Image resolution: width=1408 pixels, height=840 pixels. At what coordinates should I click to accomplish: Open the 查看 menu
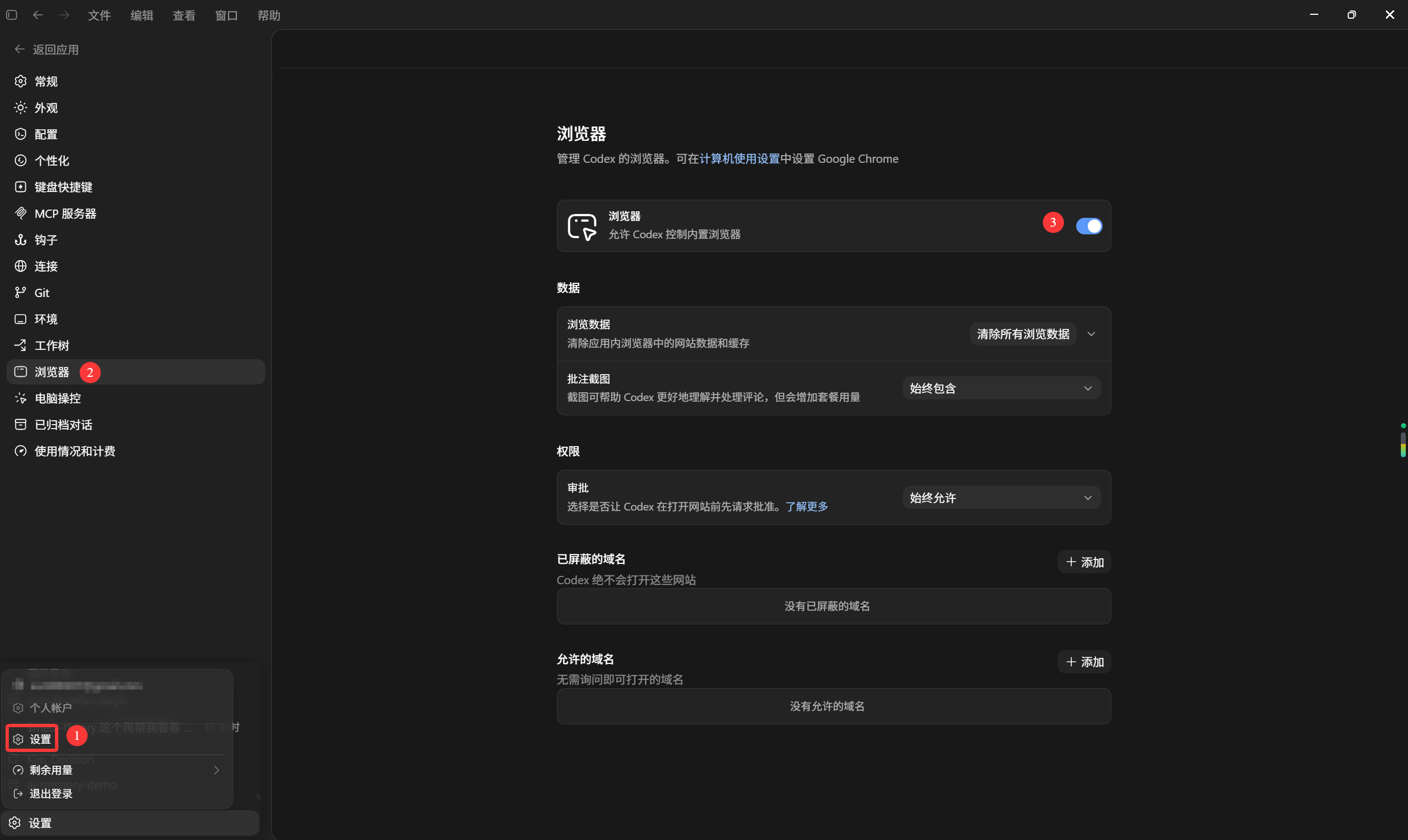pos(184,15)
